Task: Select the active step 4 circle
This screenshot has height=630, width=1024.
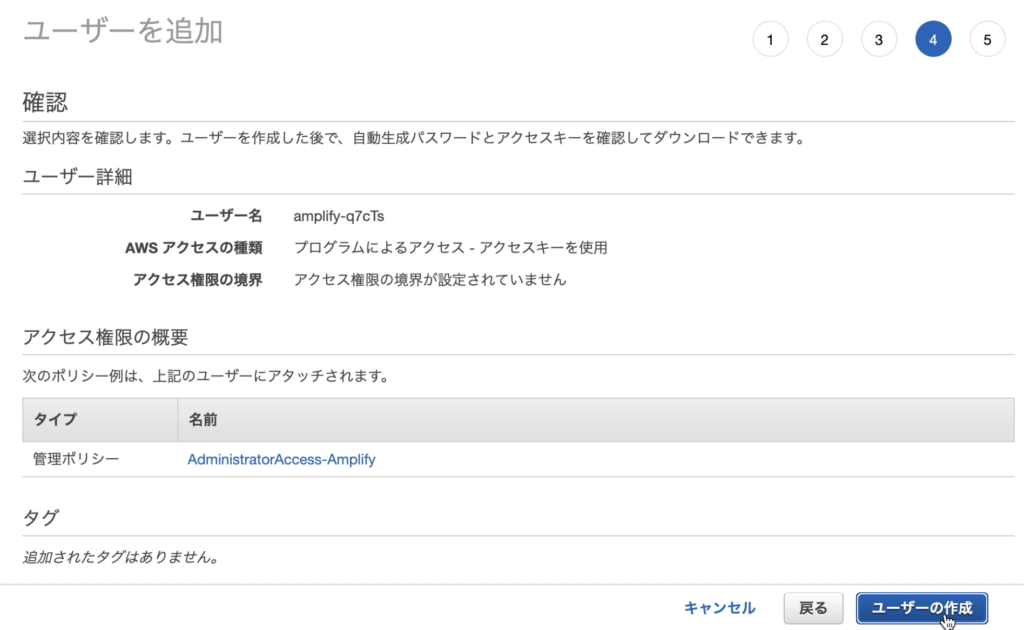Action: click(933, 39)
